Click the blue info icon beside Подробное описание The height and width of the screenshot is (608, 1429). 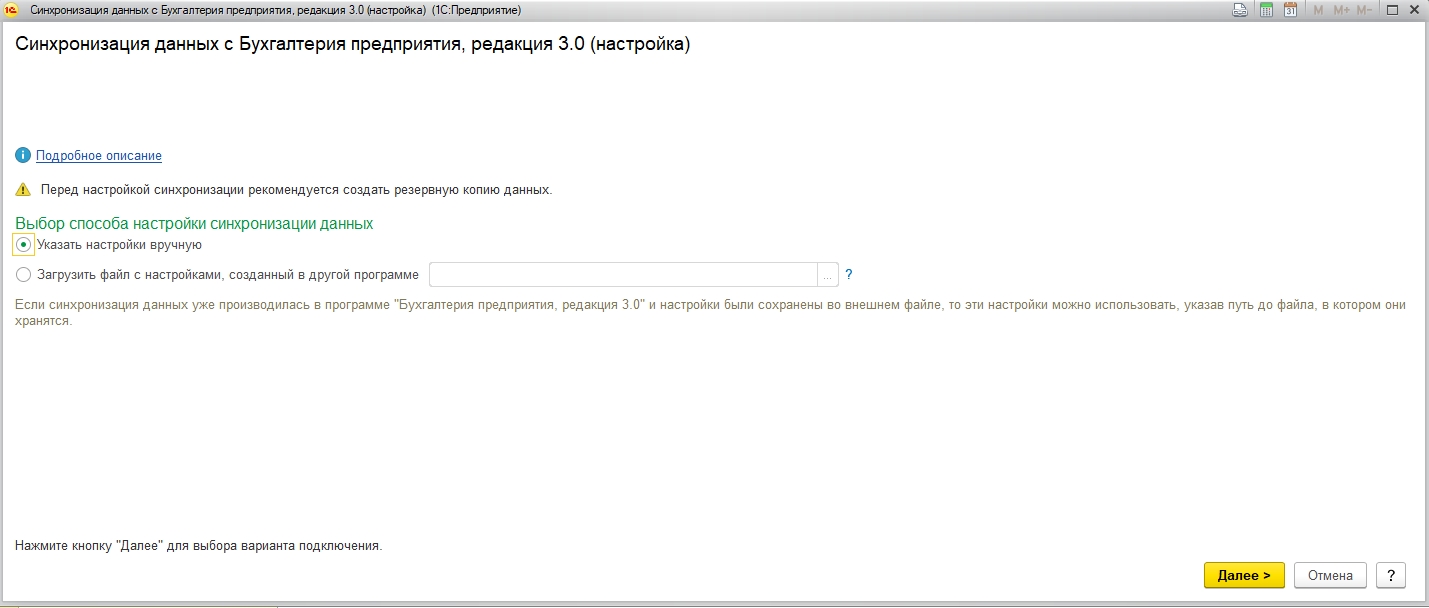23,156
